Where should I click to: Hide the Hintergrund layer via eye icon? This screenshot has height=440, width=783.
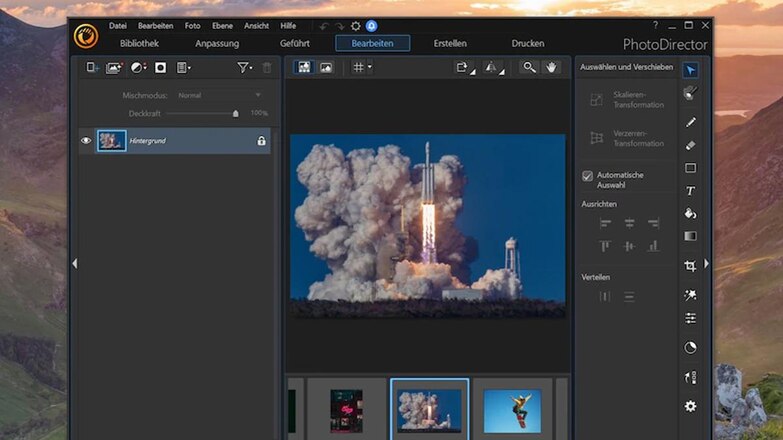[x=86, y=141]
